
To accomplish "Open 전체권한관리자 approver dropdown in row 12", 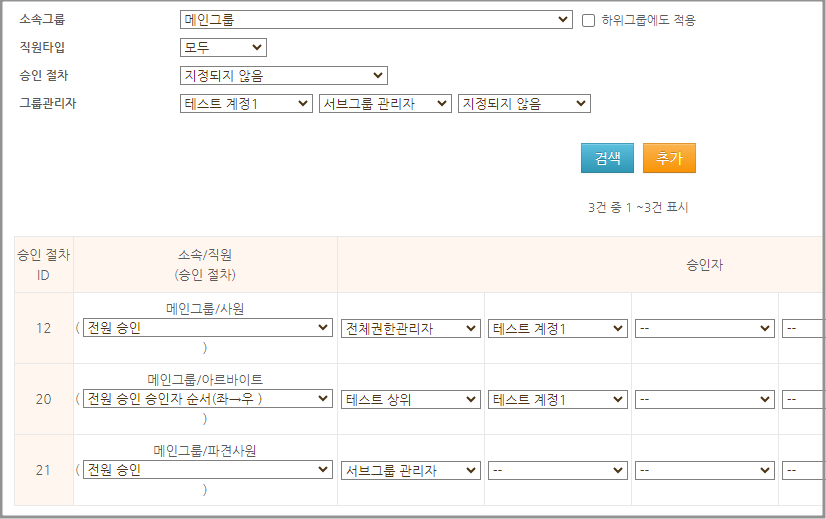I will pyautogui.click(x=410, y=328).
